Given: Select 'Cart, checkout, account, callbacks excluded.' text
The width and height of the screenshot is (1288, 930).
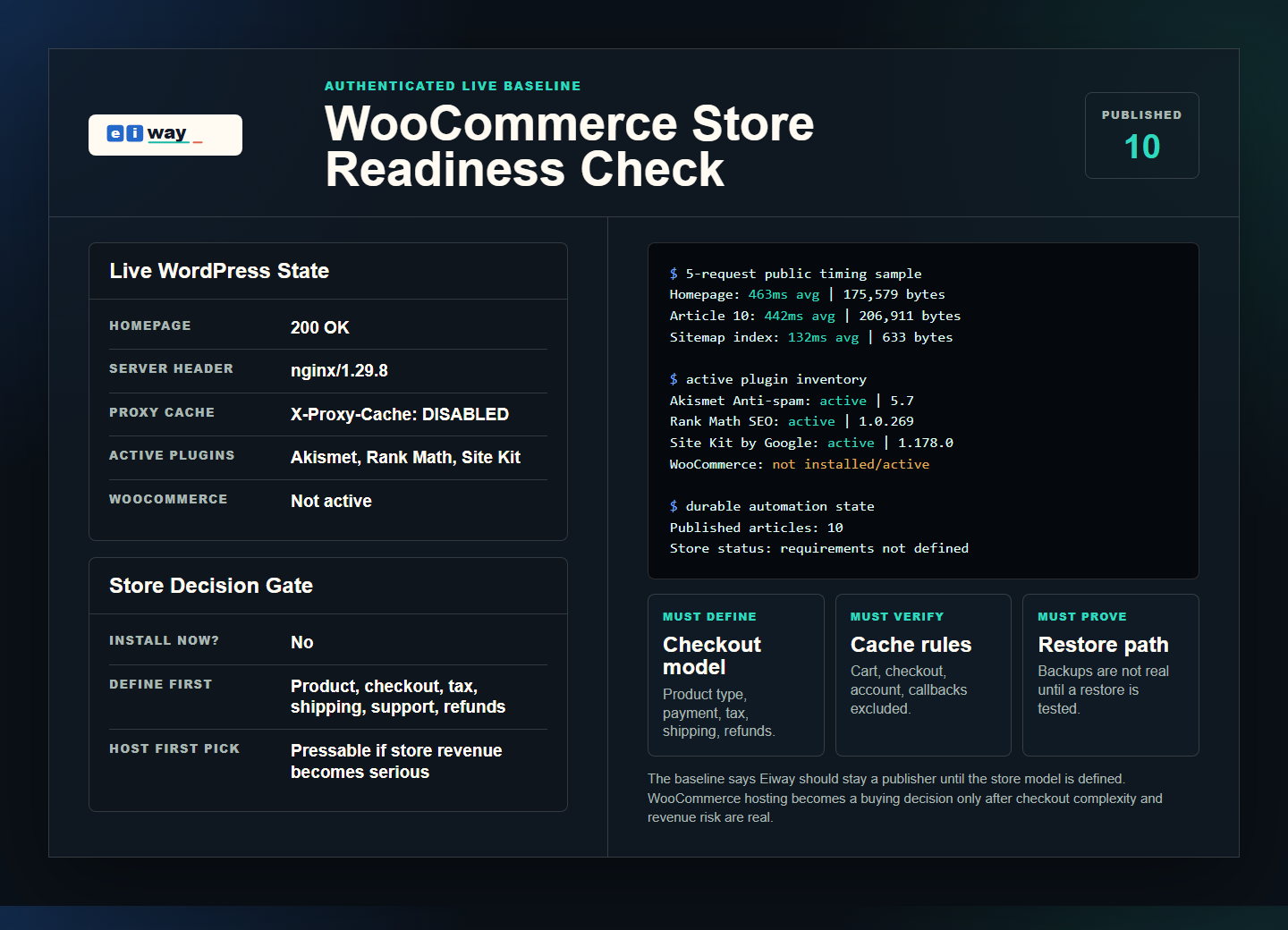Looking at the screenshot, I should pos(909,689).
